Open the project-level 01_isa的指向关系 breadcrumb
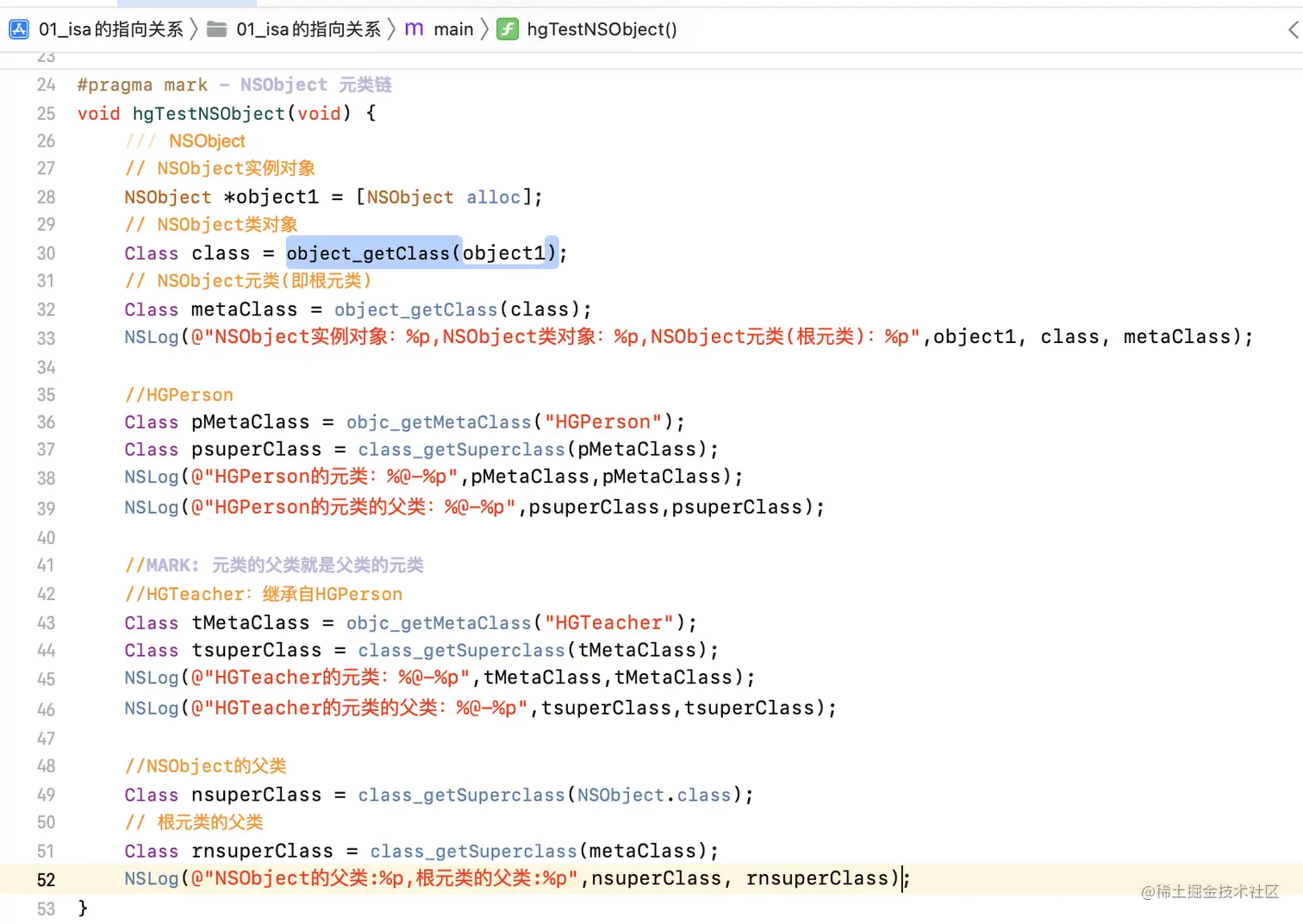Image resolution: width=1303 pixels, height=924 pixels. [x=111, y=29]
